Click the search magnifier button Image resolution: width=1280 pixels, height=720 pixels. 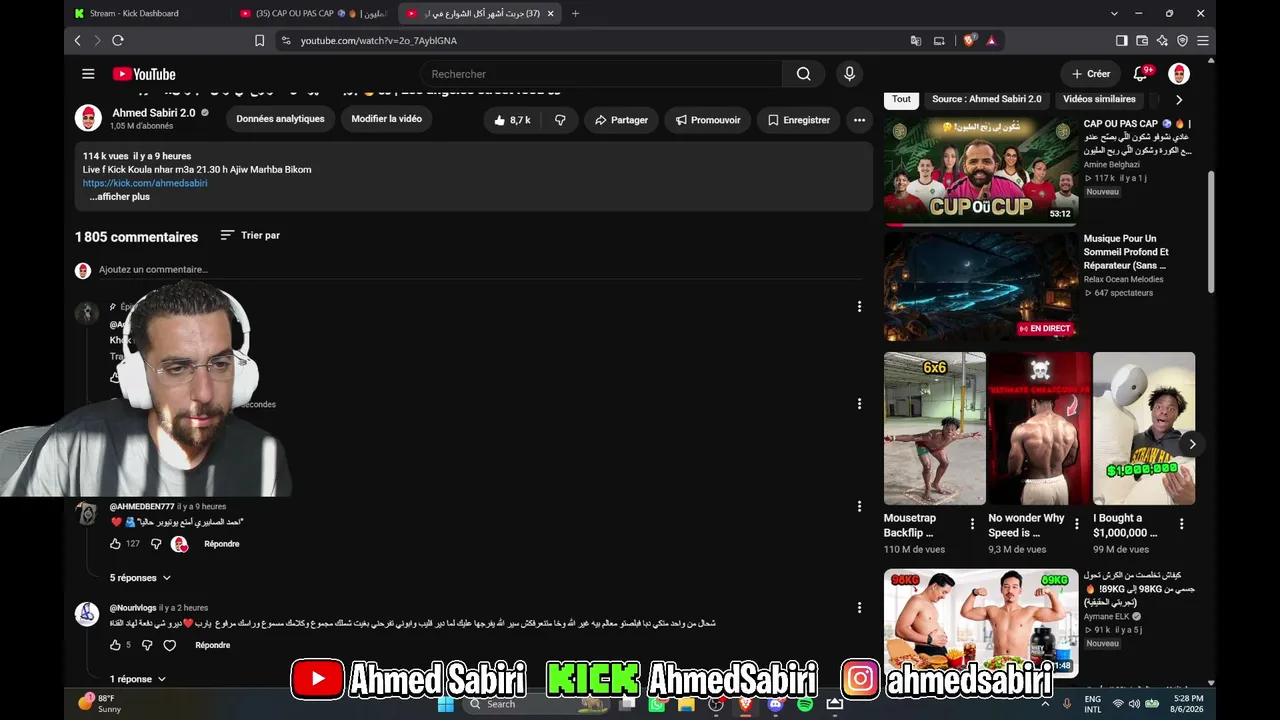click(x=804, y=74)
